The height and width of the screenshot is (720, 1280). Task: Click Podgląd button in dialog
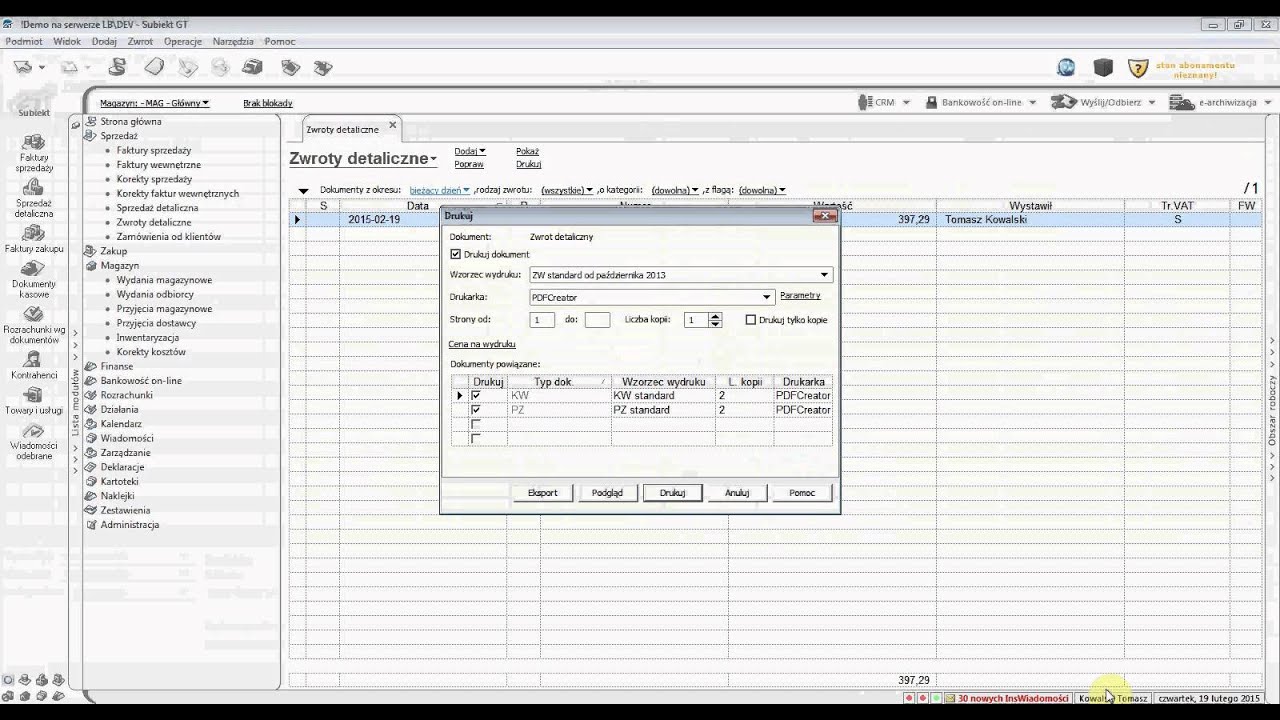(x=607, y=493)
